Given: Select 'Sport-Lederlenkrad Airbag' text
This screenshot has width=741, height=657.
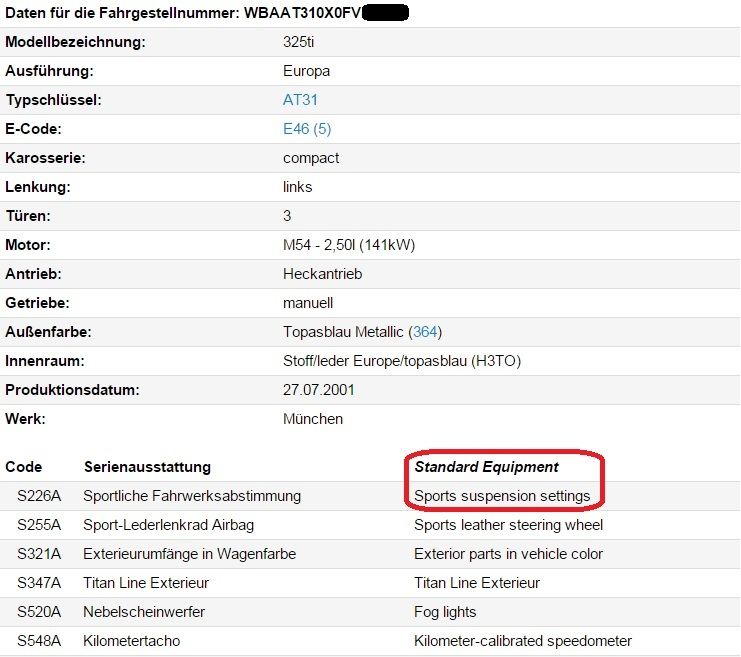Looking at the screenshot, I should click(169, 525).
